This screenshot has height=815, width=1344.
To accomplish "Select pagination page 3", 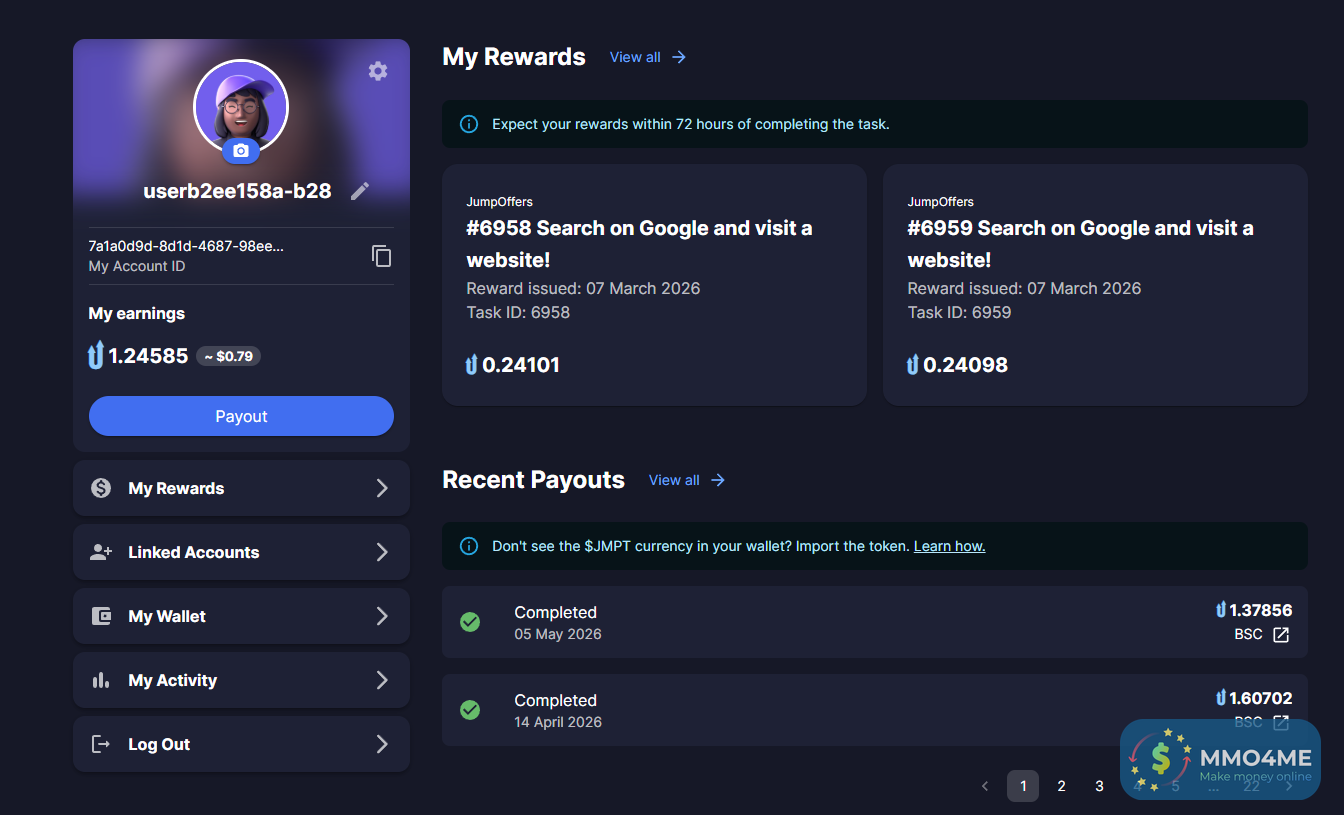I will 1099,786.
